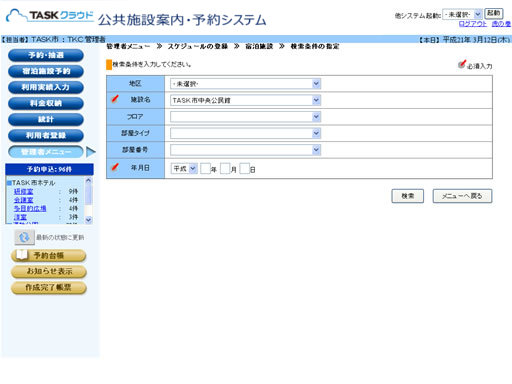The width and height of the screenshot is (512, 384).
Task: Open the 統計 sidebar menu
Action: point(46,119)
